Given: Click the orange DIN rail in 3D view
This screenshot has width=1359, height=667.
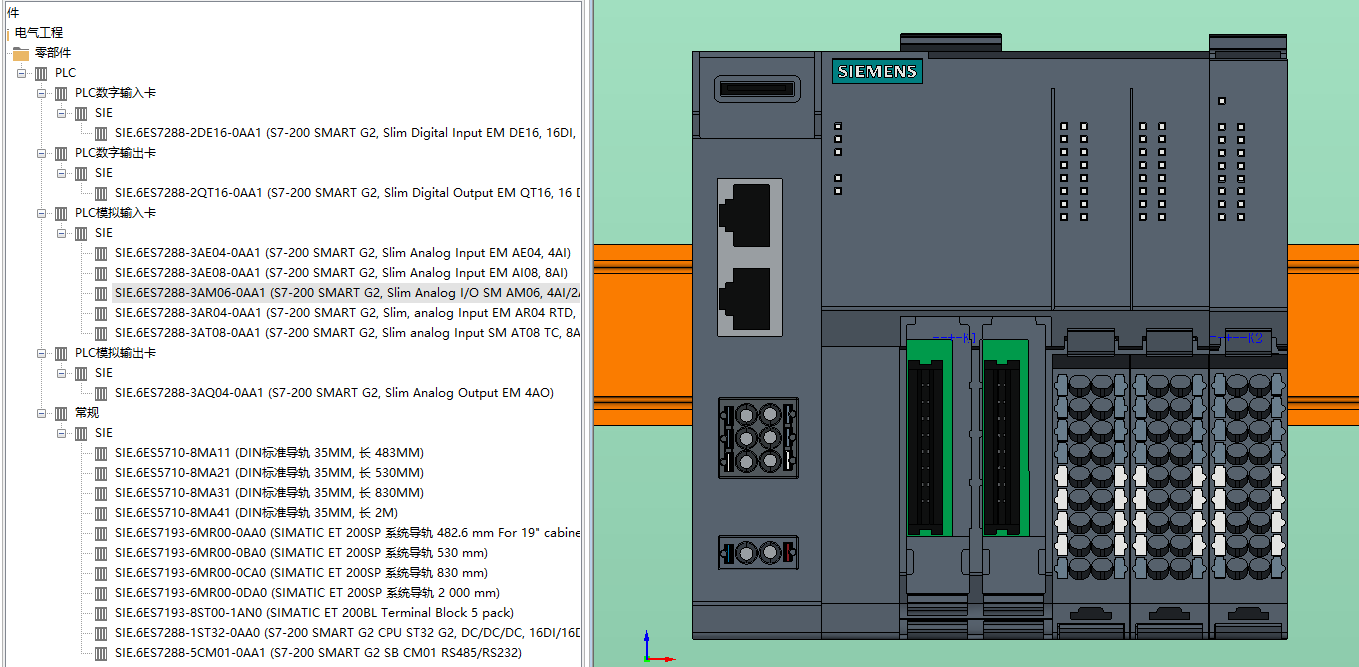Looking at the screenshot, I should [641, 333].
